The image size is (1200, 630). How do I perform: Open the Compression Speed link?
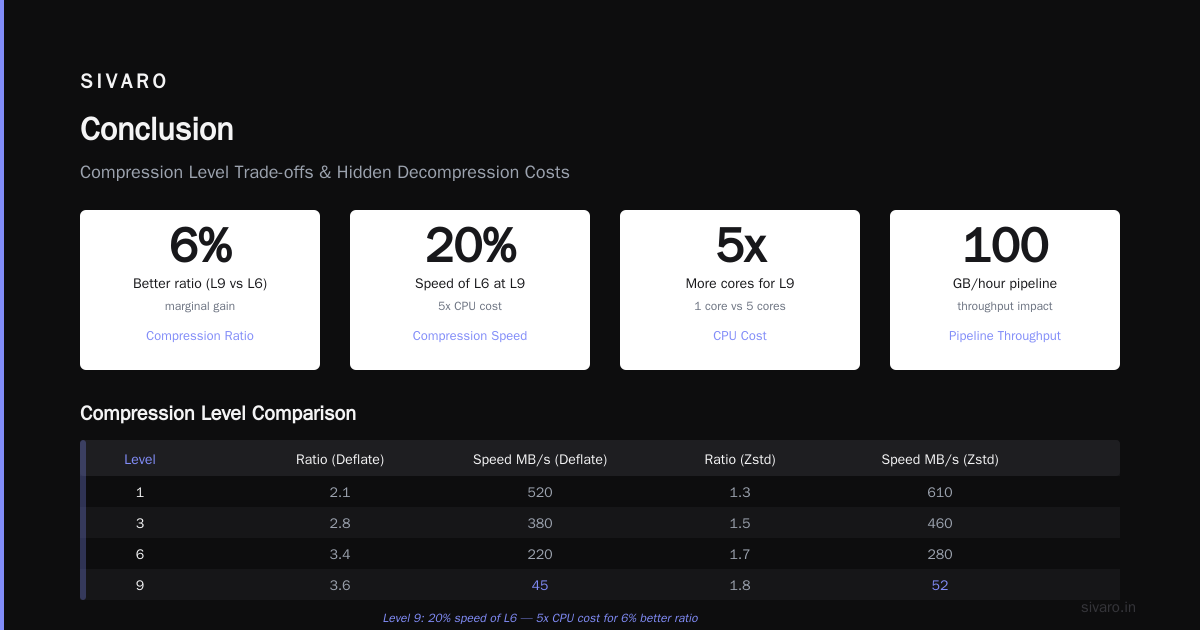click(470, 336)
